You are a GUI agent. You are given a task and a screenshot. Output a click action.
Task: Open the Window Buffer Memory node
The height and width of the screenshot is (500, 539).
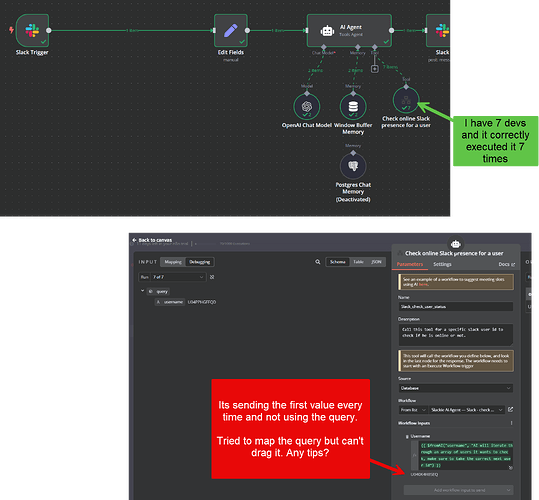353,107
